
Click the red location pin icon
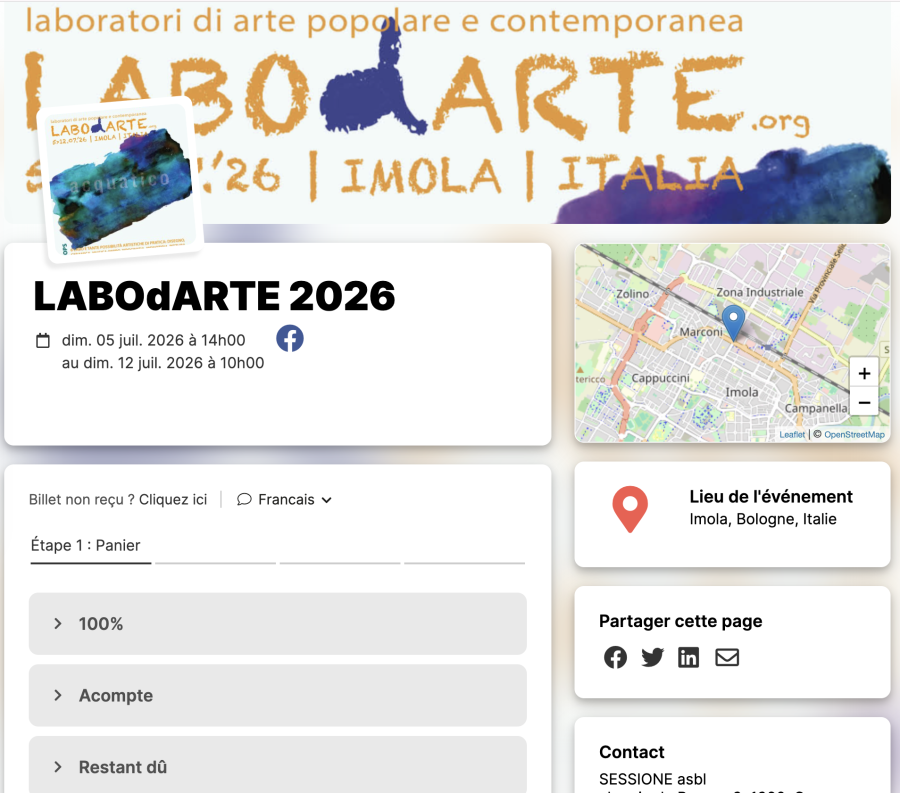click(x=629, y=509)
